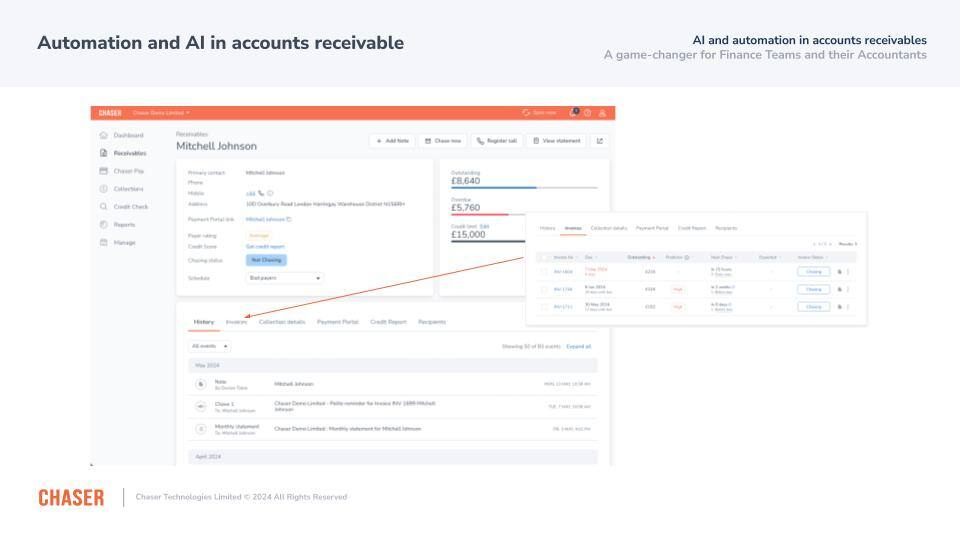Screen dimensions: 960x540
Task: Check the second invoice row checkbox
Action: 544,289
